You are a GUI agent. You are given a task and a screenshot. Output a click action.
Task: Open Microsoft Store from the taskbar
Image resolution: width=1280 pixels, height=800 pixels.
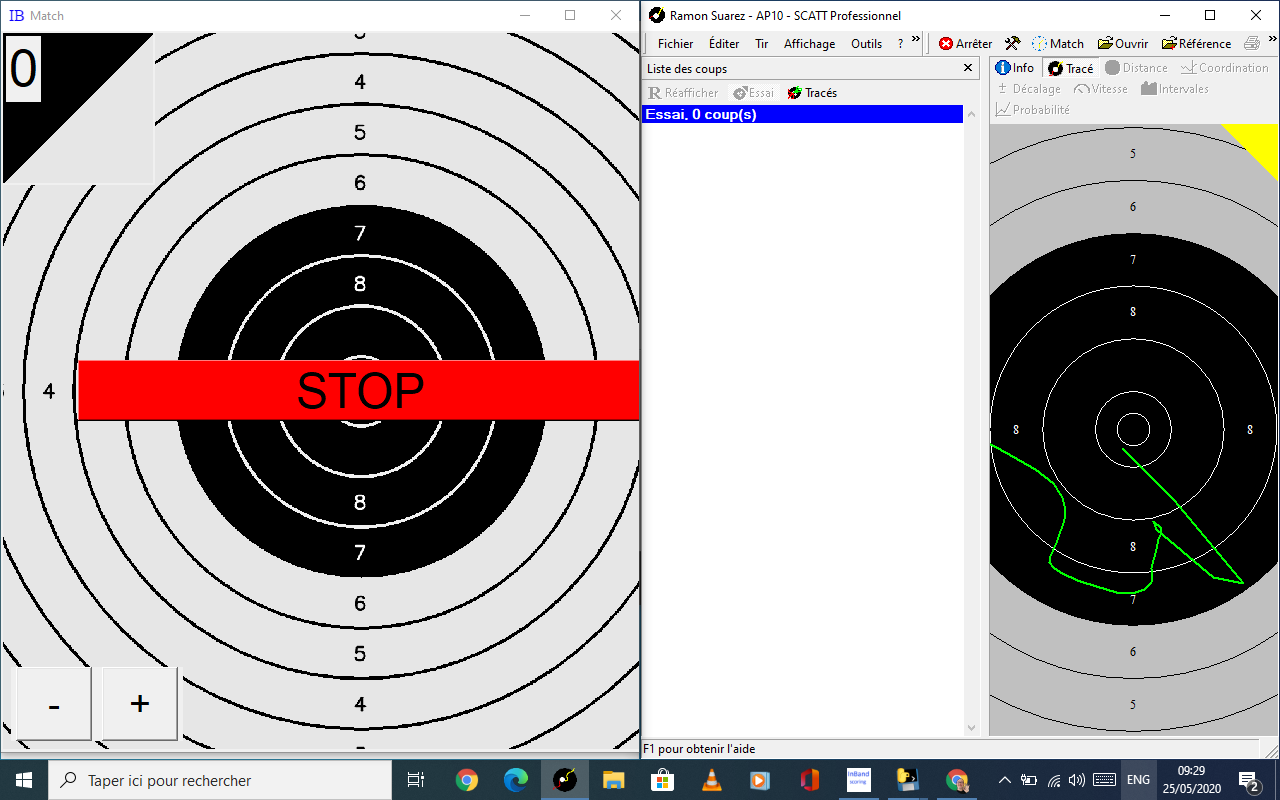[x=662, y=780]
